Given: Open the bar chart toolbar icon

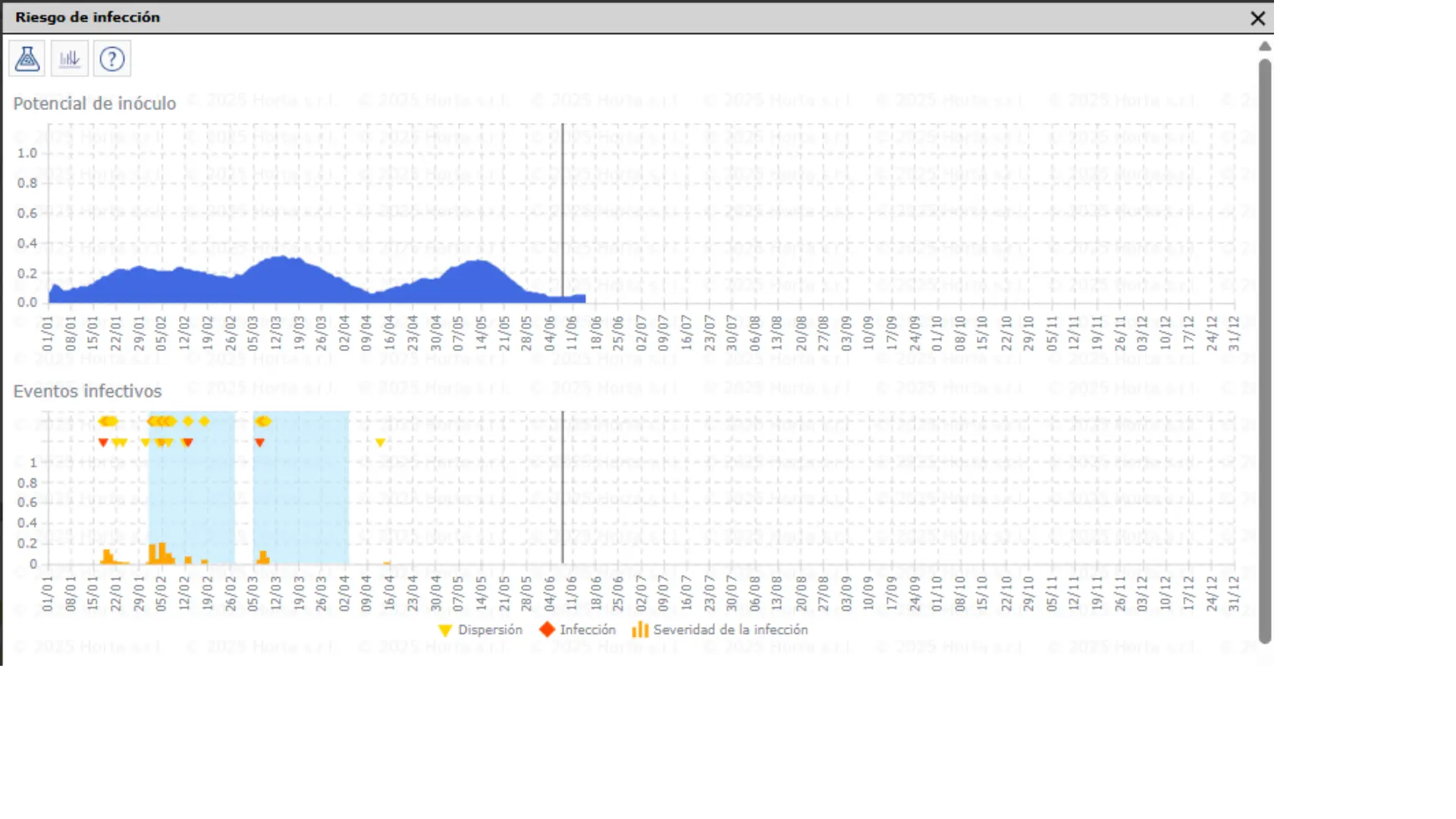Looking at the screenshot, I should click(x=70, y=58).
